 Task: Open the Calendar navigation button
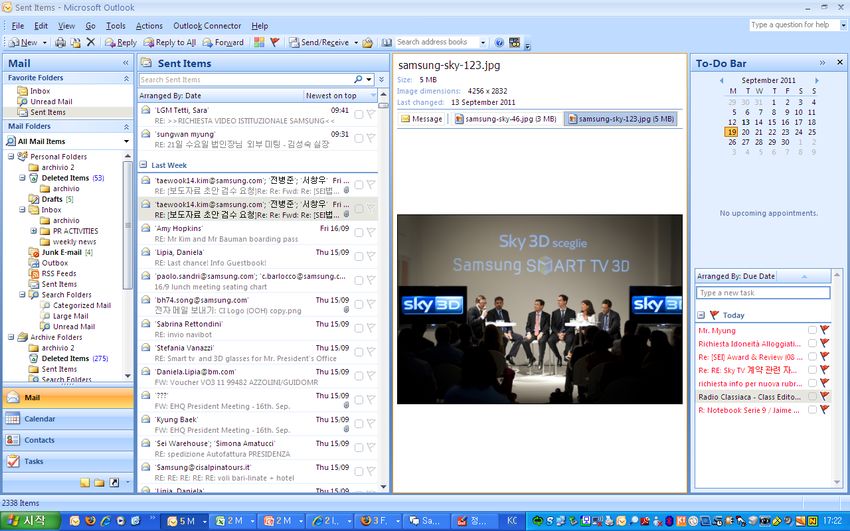(68, 419)
